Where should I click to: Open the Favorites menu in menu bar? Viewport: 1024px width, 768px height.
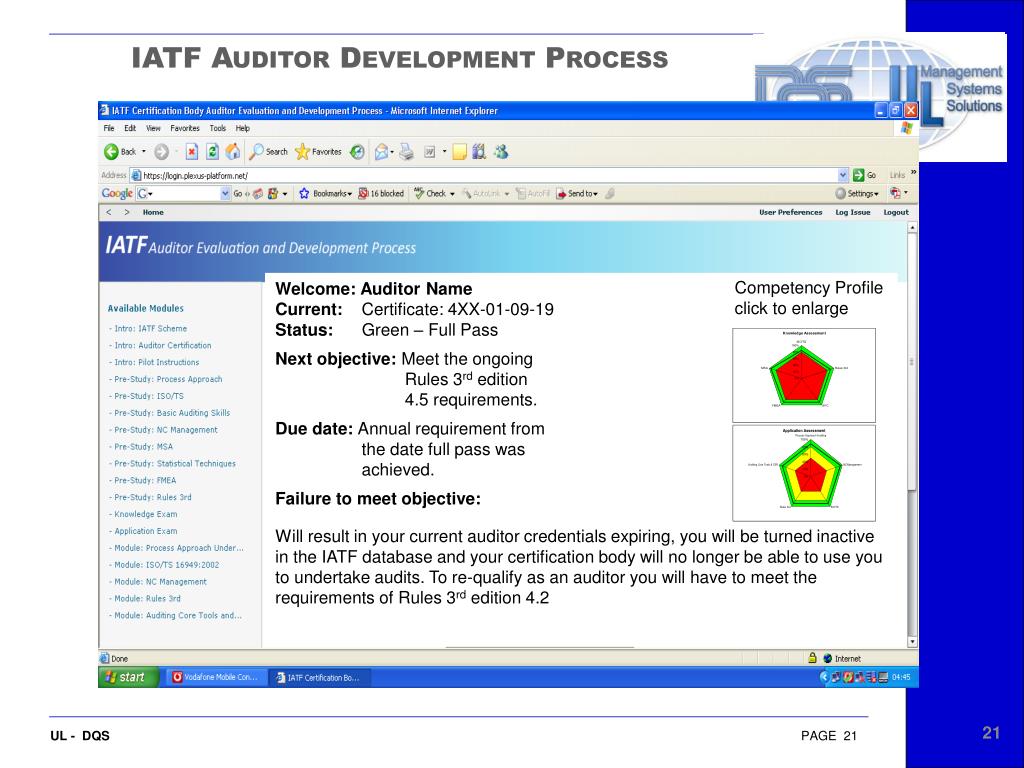click(184, 129)
